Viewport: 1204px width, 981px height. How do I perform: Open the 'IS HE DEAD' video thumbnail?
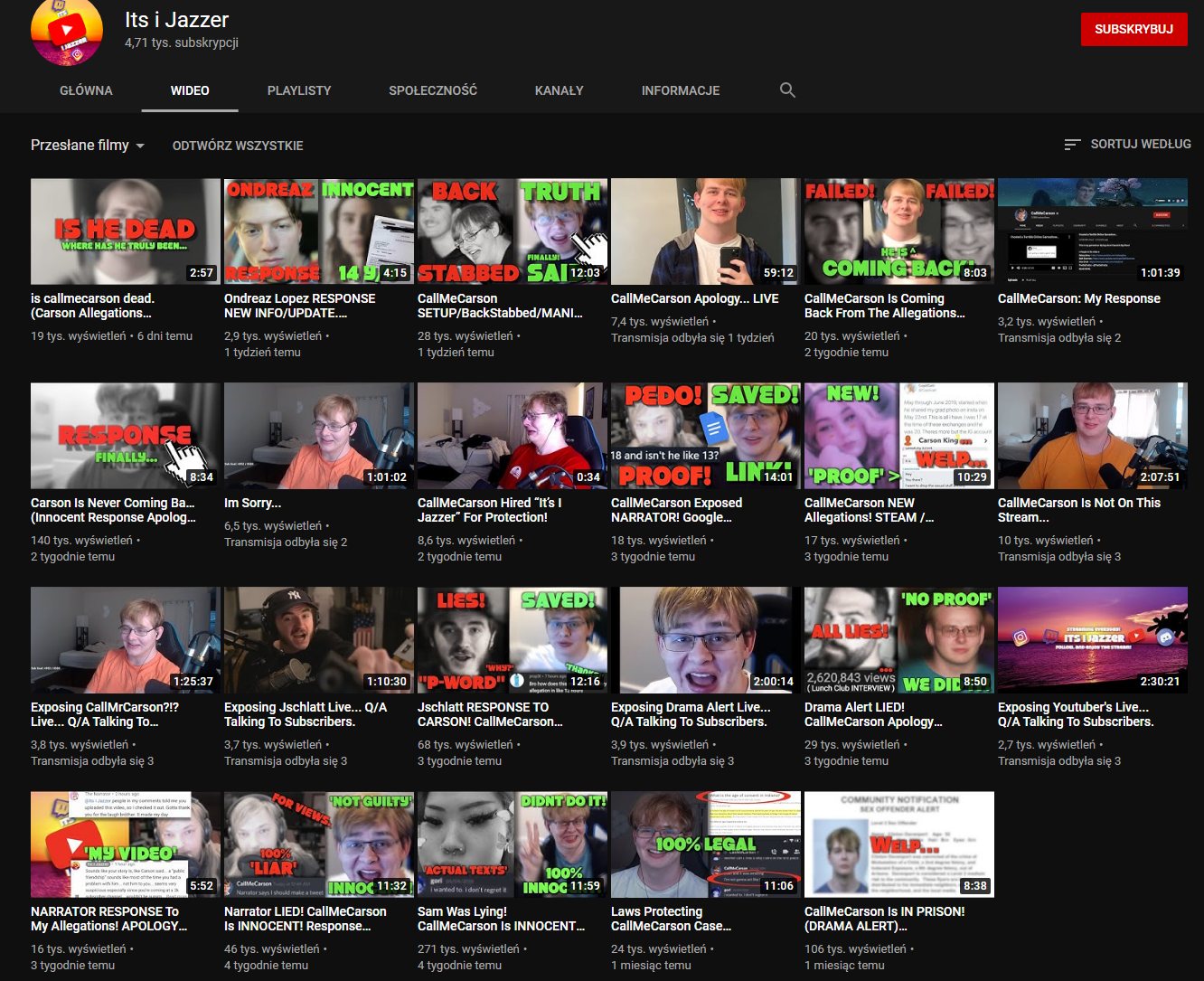coord(126,231)
